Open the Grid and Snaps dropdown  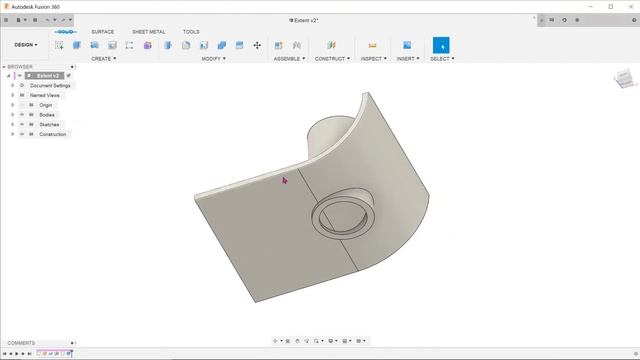tap(346, 341)
